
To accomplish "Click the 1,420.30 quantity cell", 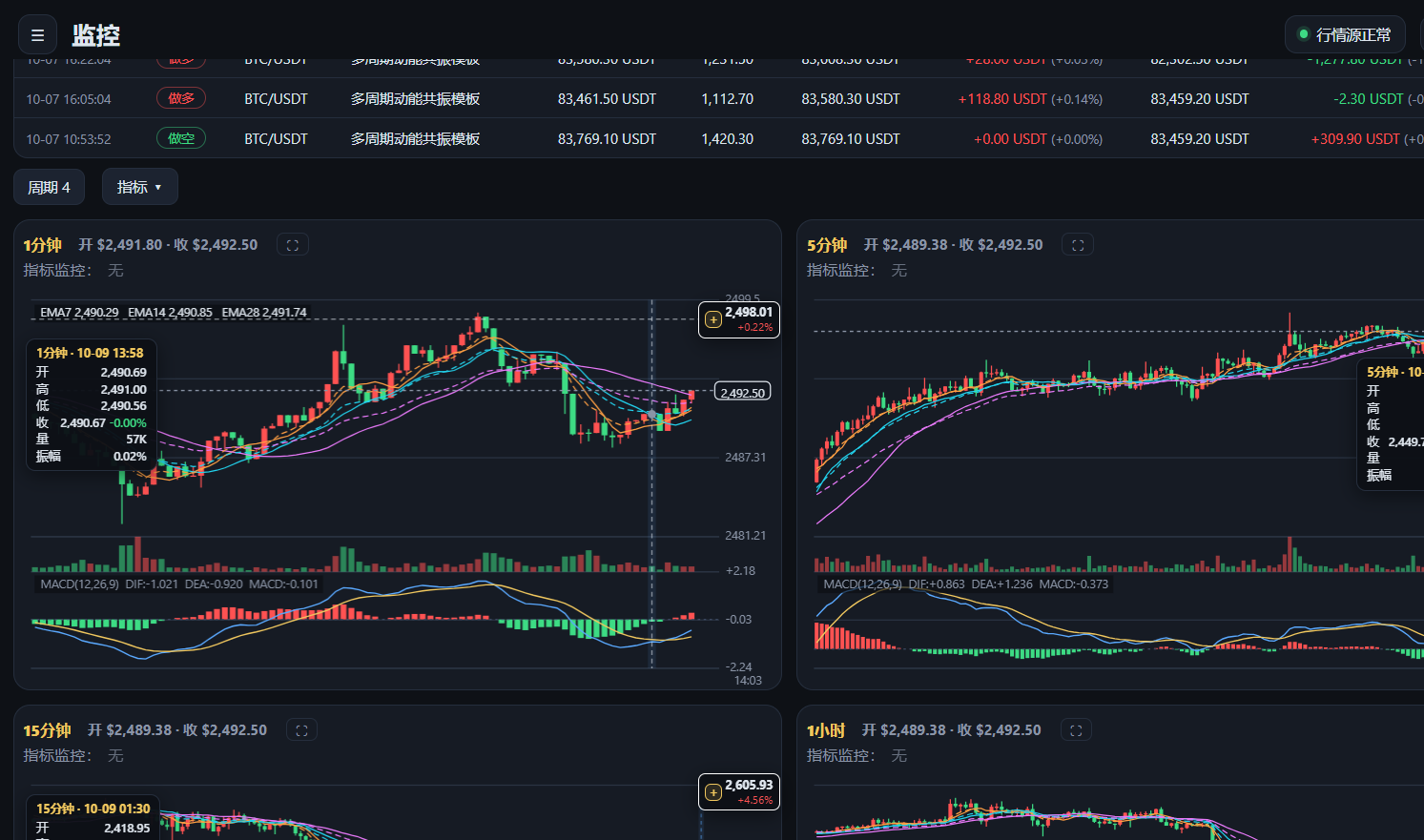I will pyautogui.click(x=727, y=139).
